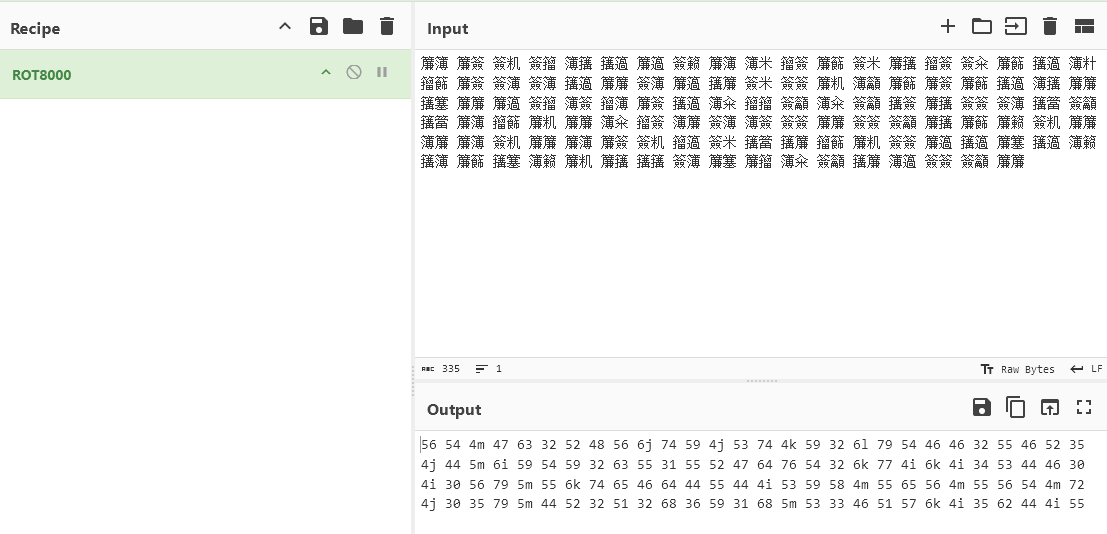Add a new input tab
This screenshot has height=534, width=1107.
tap(947, 27)
